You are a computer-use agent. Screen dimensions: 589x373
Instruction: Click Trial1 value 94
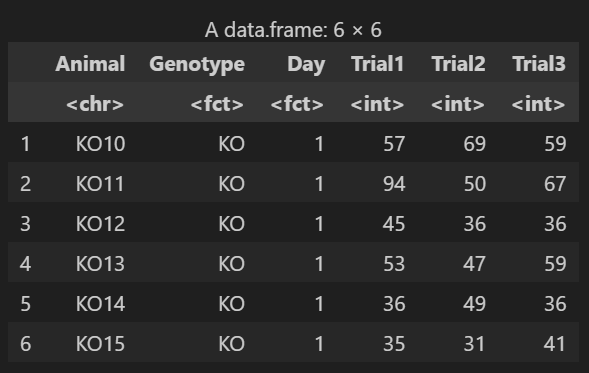(394, 184)
